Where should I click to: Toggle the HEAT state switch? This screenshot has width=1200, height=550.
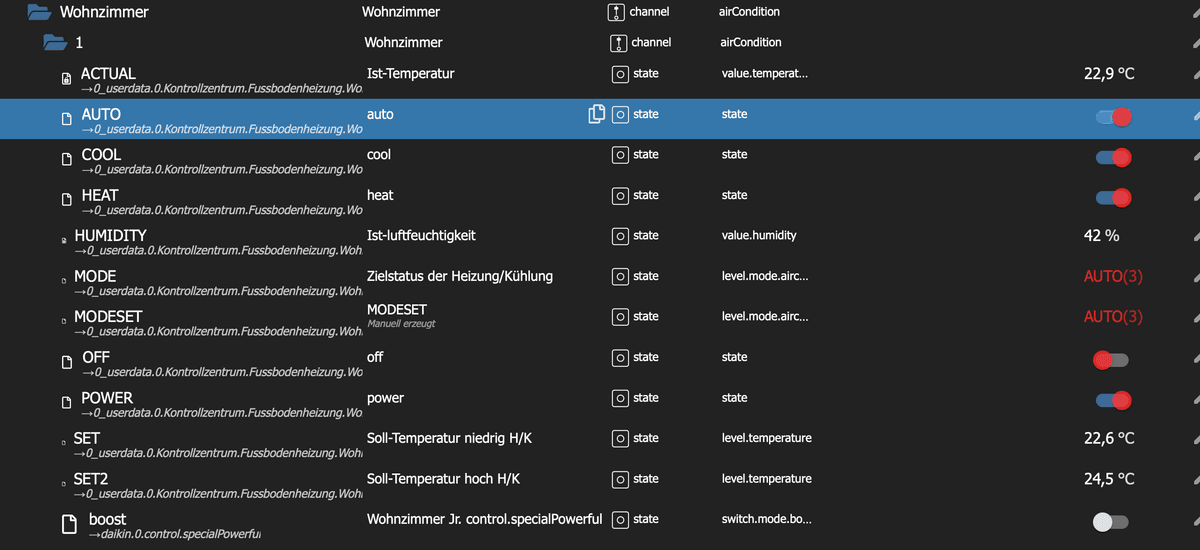pyautogui.click(x=1113, y=198)
